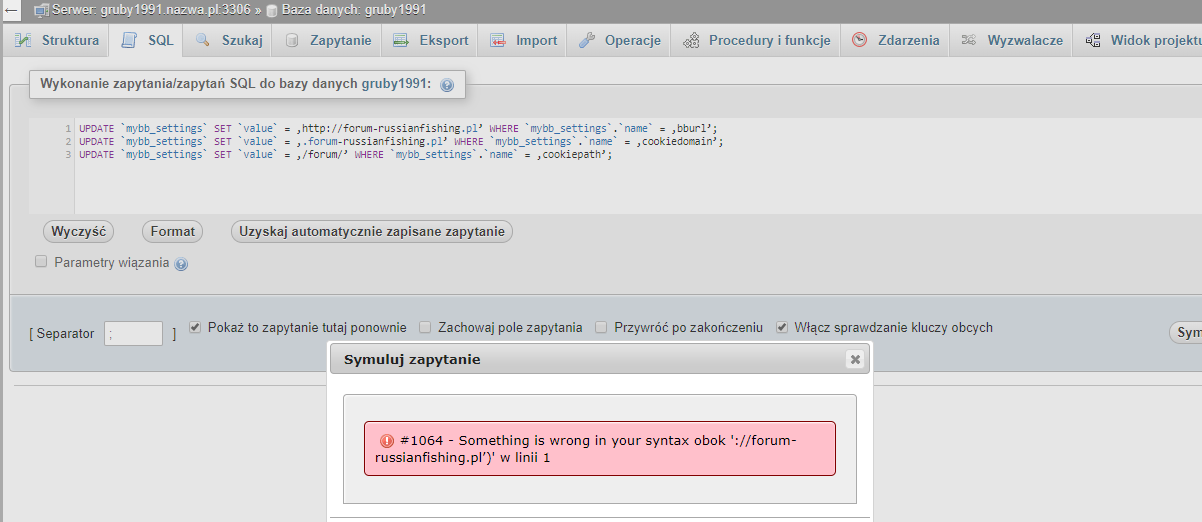Click the Format button

172,231
